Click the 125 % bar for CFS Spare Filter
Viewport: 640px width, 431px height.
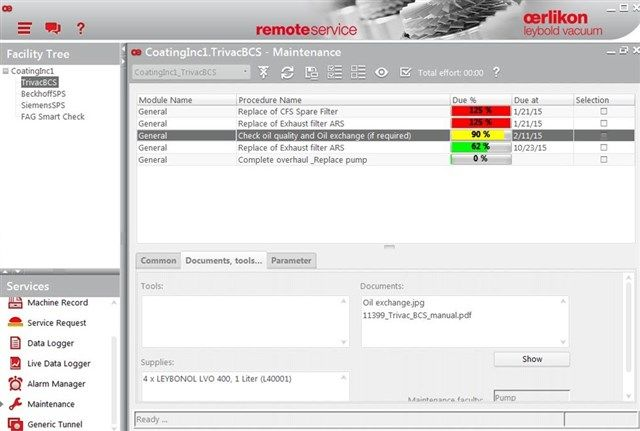point(480,111)
